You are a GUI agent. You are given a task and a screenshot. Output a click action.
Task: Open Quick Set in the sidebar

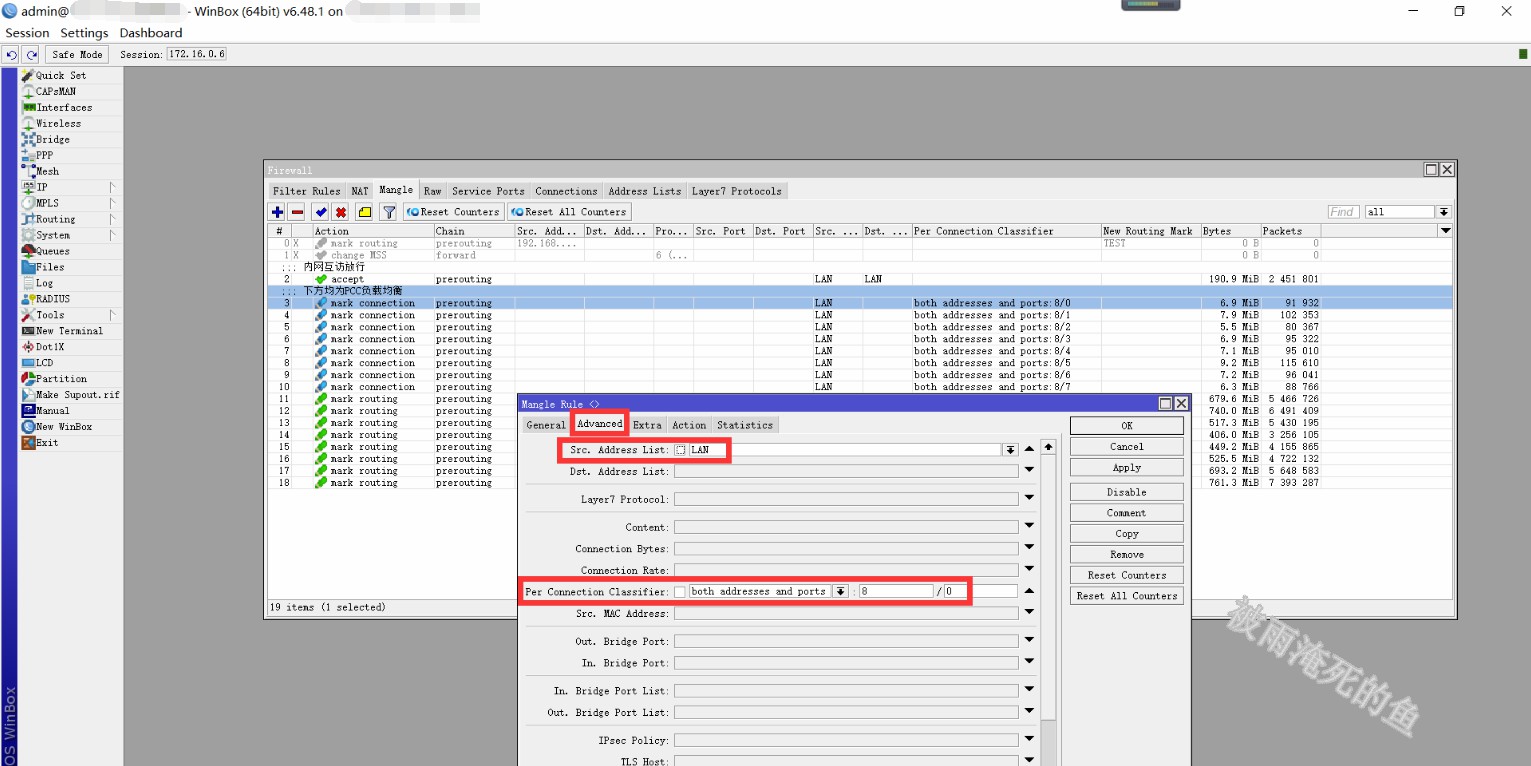[x=60, y=76]
